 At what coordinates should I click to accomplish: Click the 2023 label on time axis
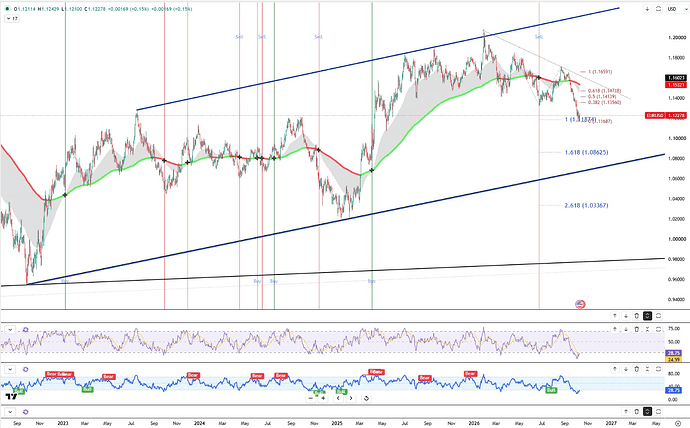[63, 423]
